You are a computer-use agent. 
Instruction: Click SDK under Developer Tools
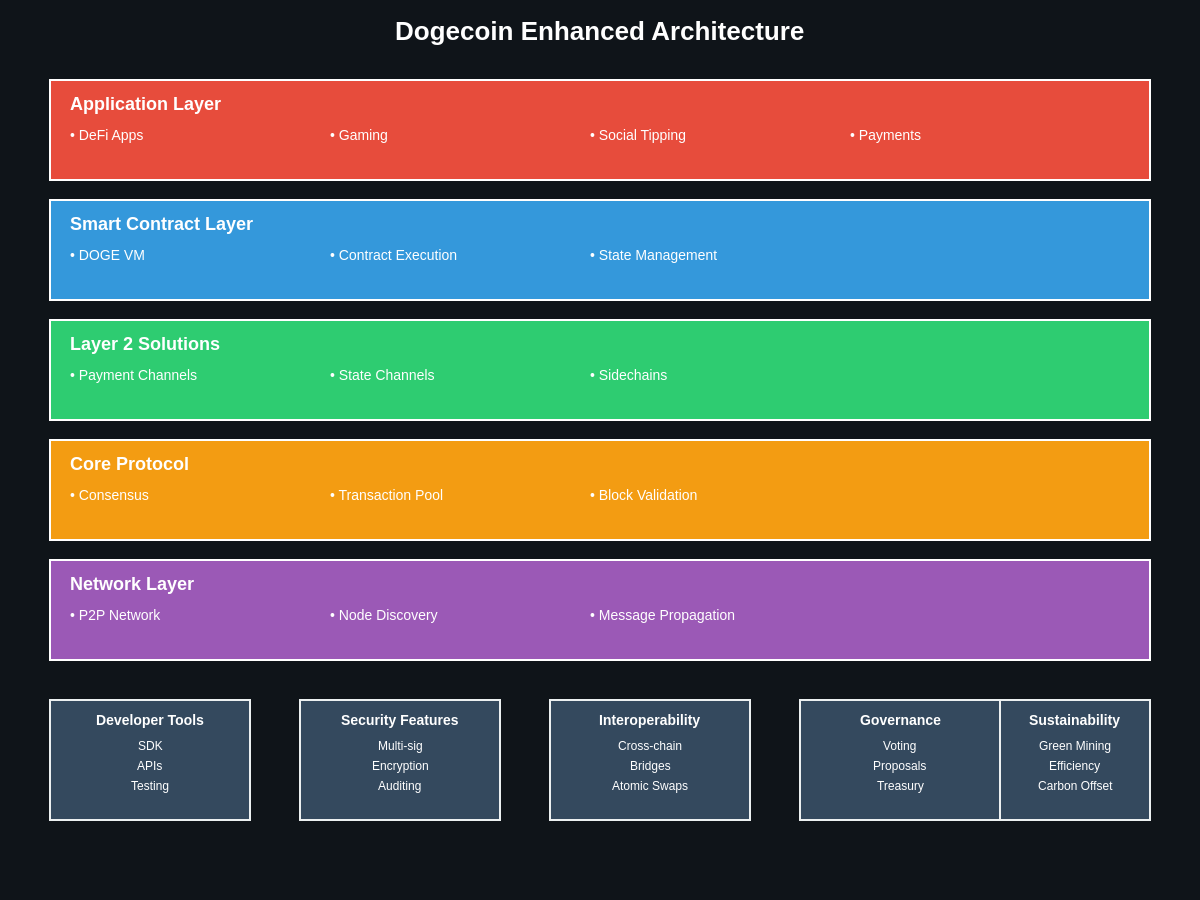[150, 746]
